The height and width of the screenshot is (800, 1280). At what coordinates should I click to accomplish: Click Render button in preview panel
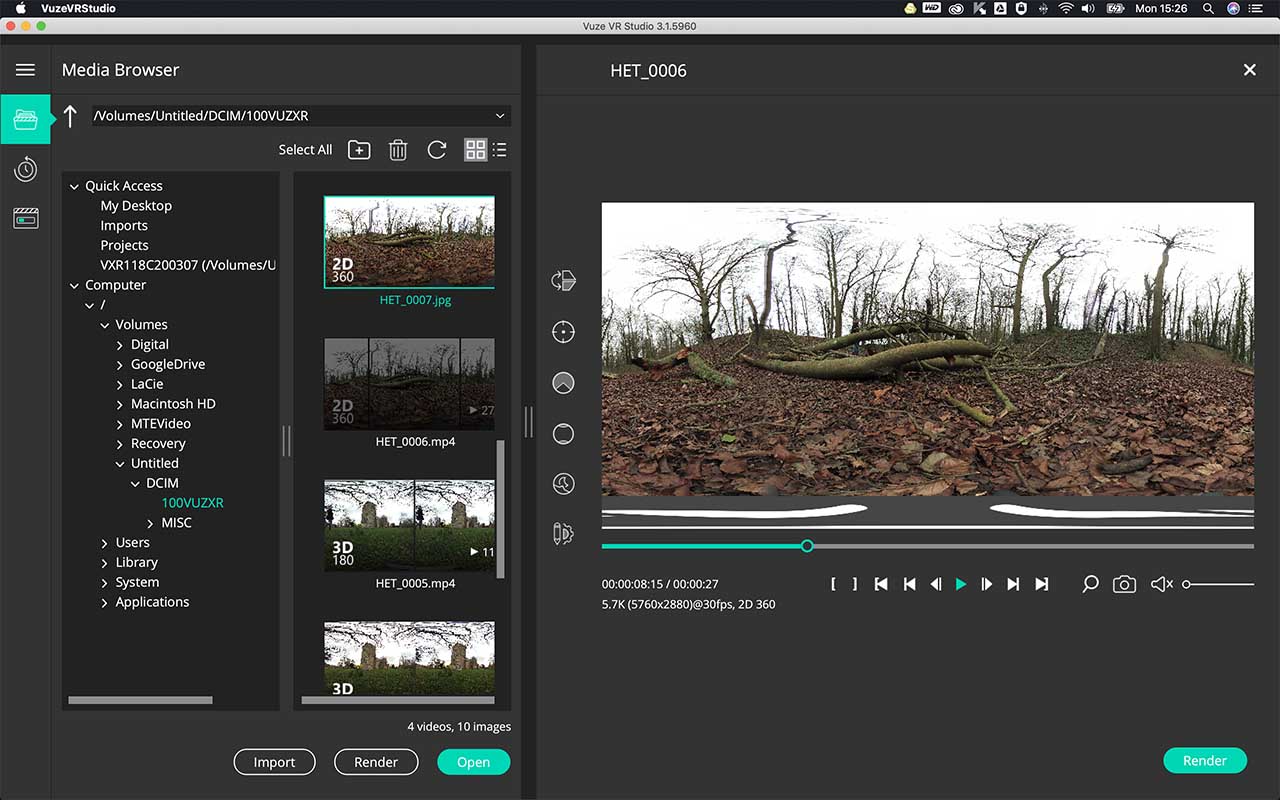[x=1205, y=761]
